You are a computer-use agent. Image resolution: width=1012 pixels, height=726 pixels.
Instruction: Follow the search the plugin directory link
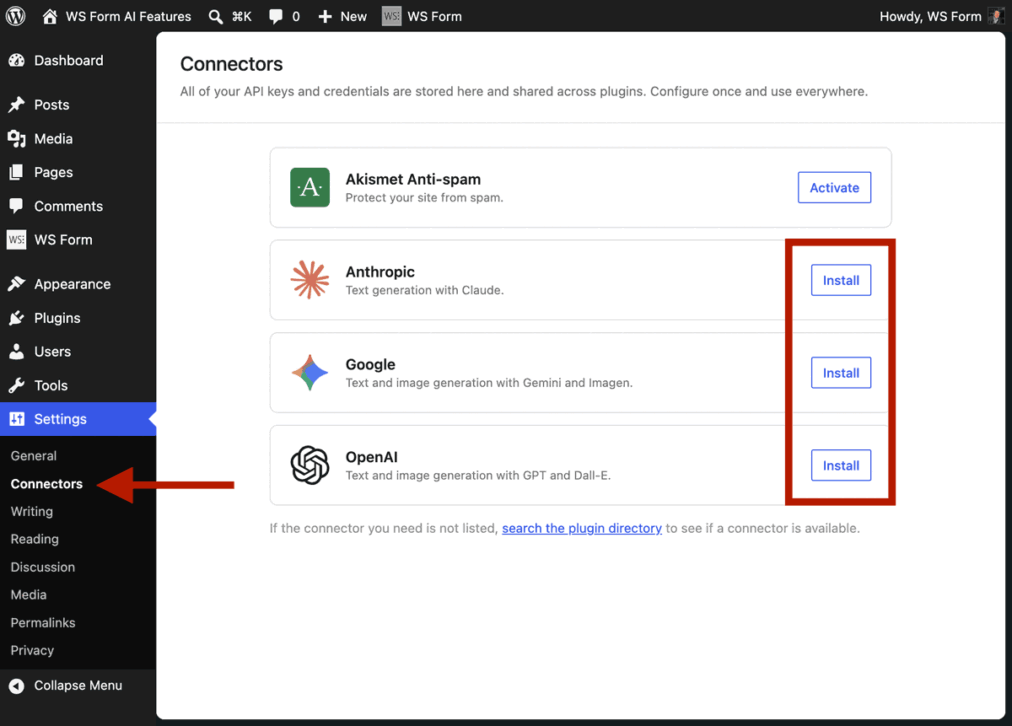[582, 529]
